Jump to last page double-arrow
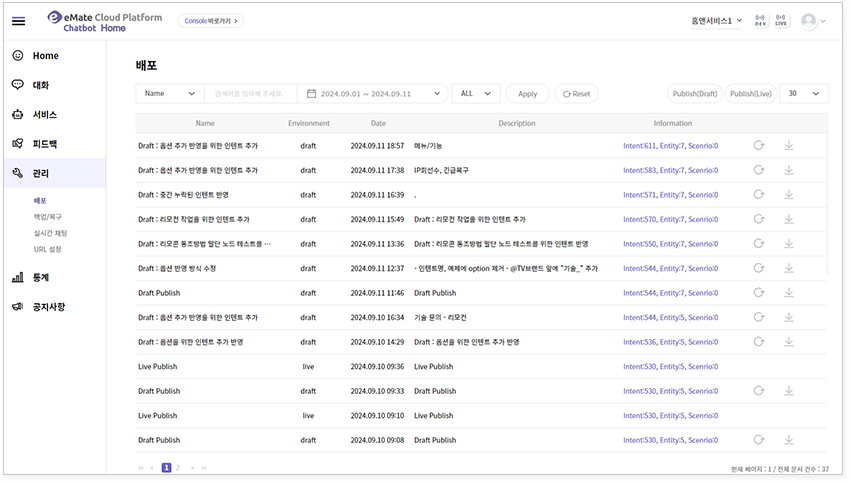 [204, 467]
